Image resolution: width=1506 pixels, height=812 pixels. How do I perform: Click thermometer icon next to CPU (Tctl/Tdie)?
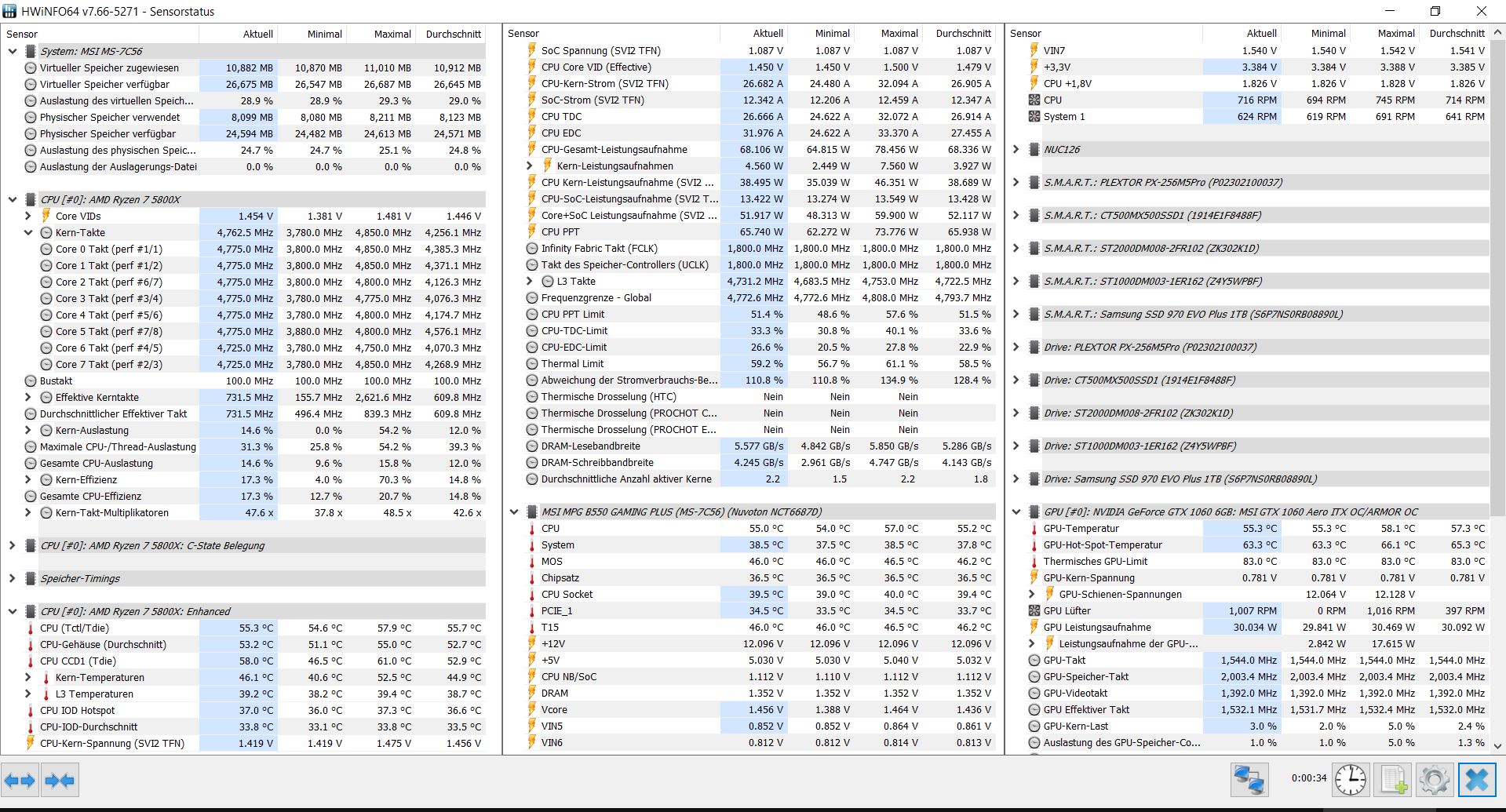[31, 628]
